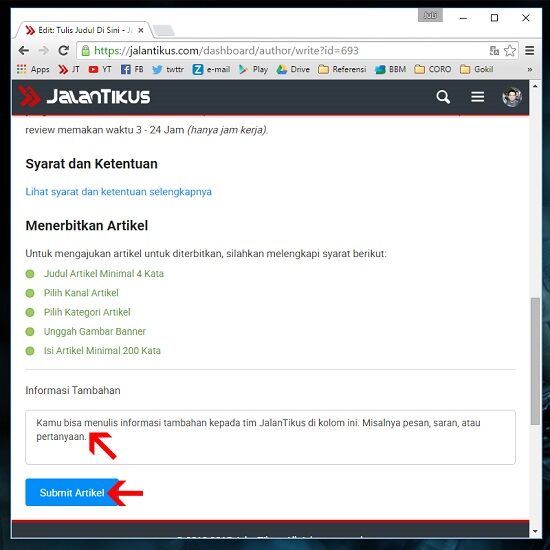The width and height of the screenshot is (550, 550).
Task: Click the user profile avatar
Action: pyautogui.click(x=511, y=97)
